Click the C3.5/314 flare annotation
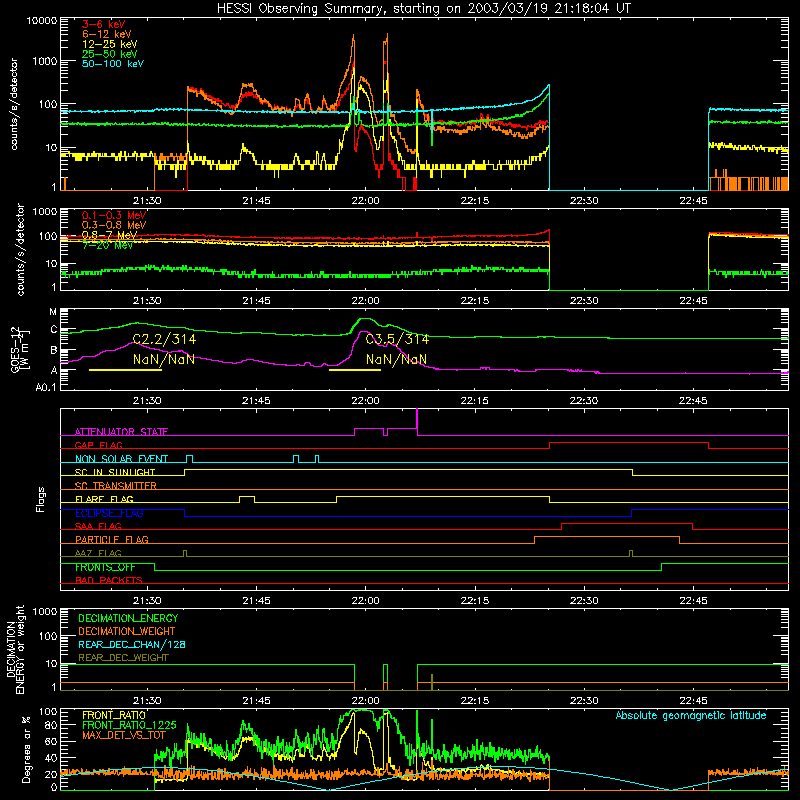Viewport: 800px width, 800px height. 397,339
